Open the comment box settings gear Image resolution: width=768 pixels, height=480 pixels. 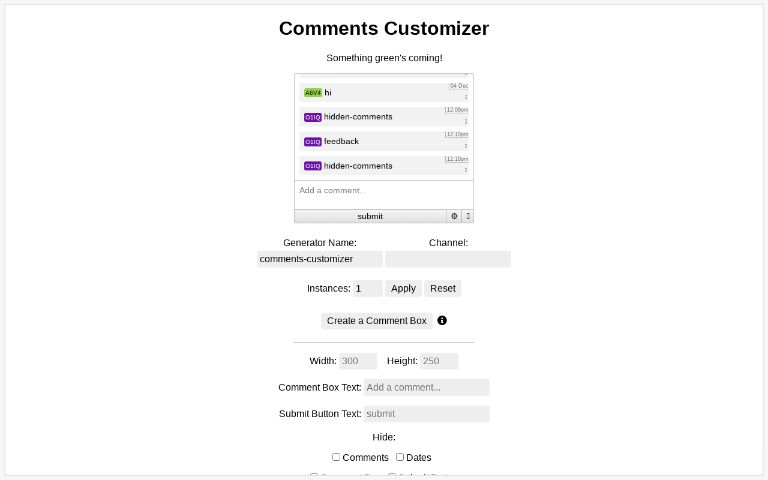(x=454, y=216)
